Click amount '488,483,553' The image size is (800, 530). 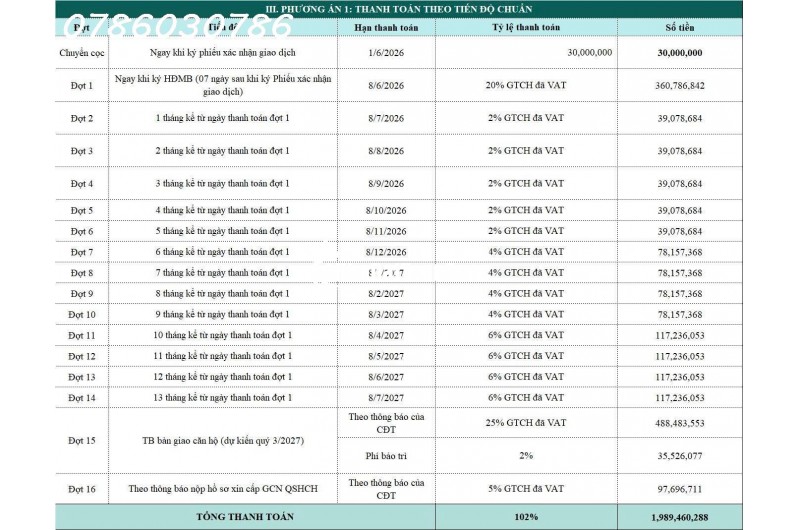pyautogui.click(x=680, y=423)
